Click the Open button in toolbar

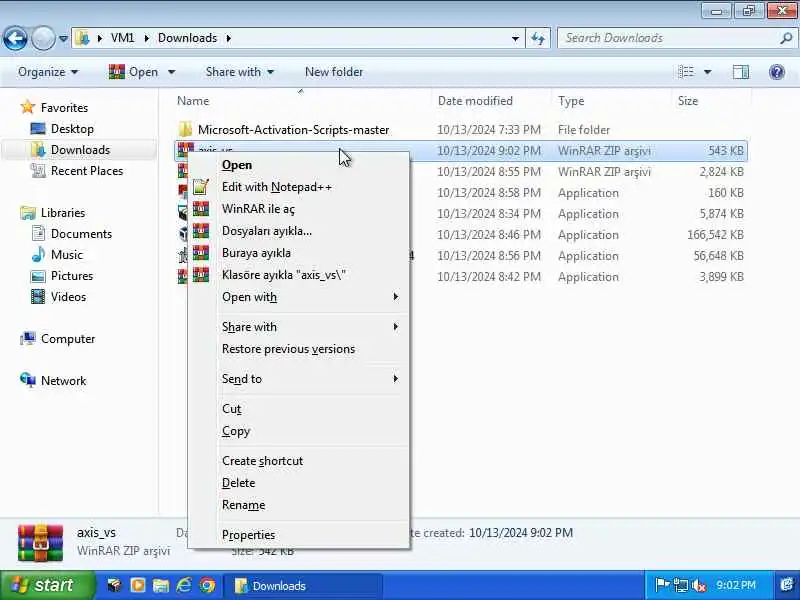pyautogui.click(x=134, y=72)
